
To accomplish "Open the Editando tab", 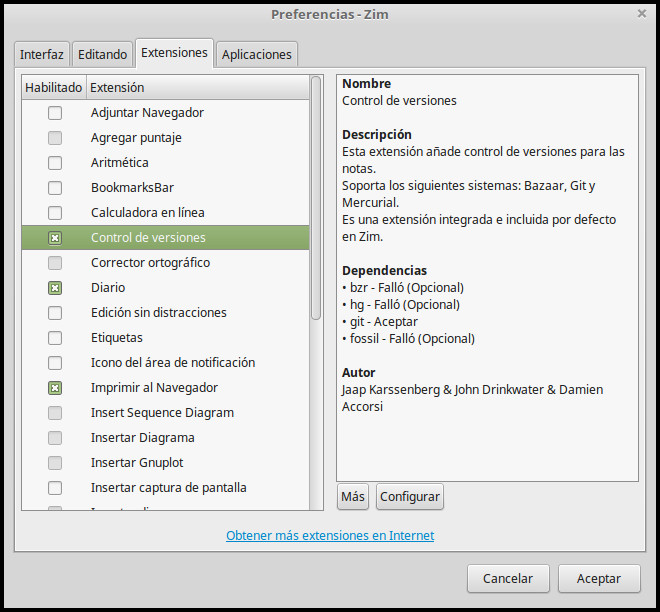I will point(102,54).
